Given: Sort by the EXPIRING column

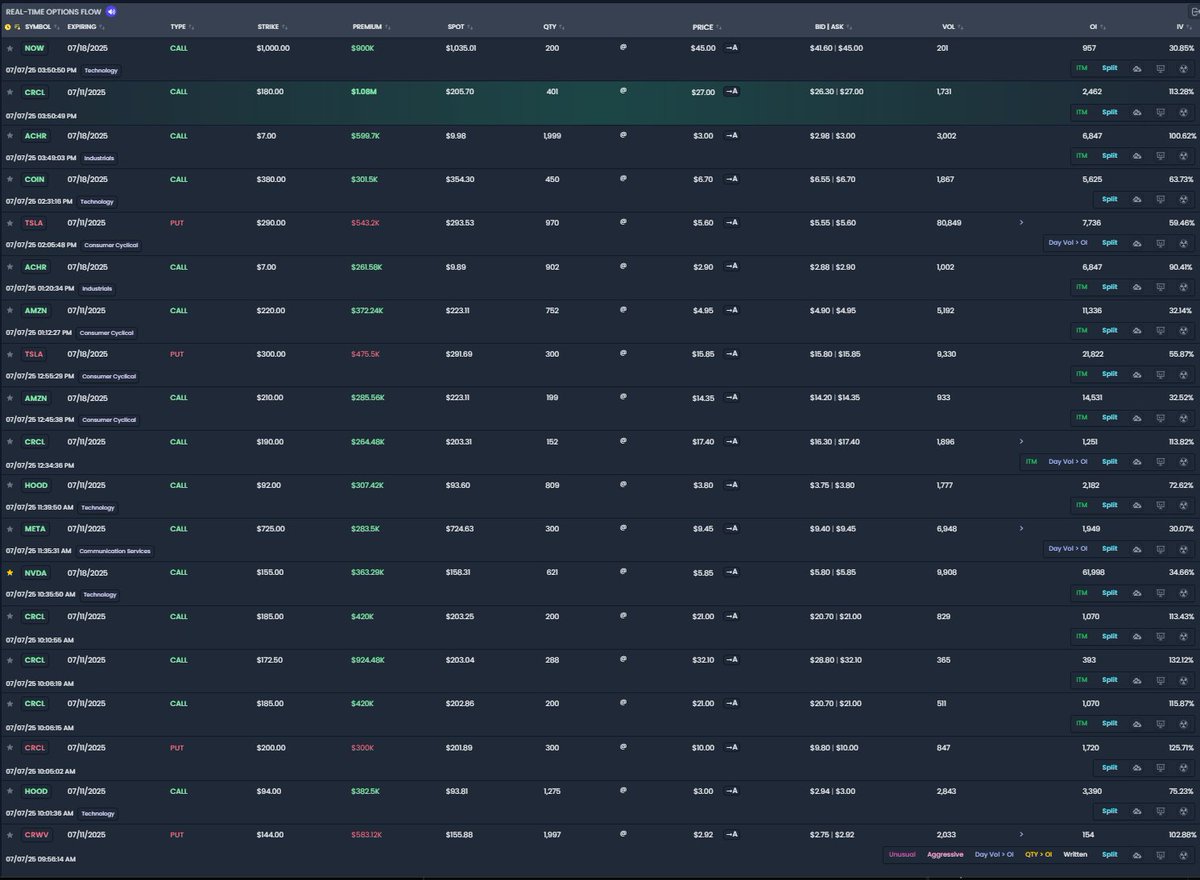Looking at the screenshot, I should coord(85,27).
